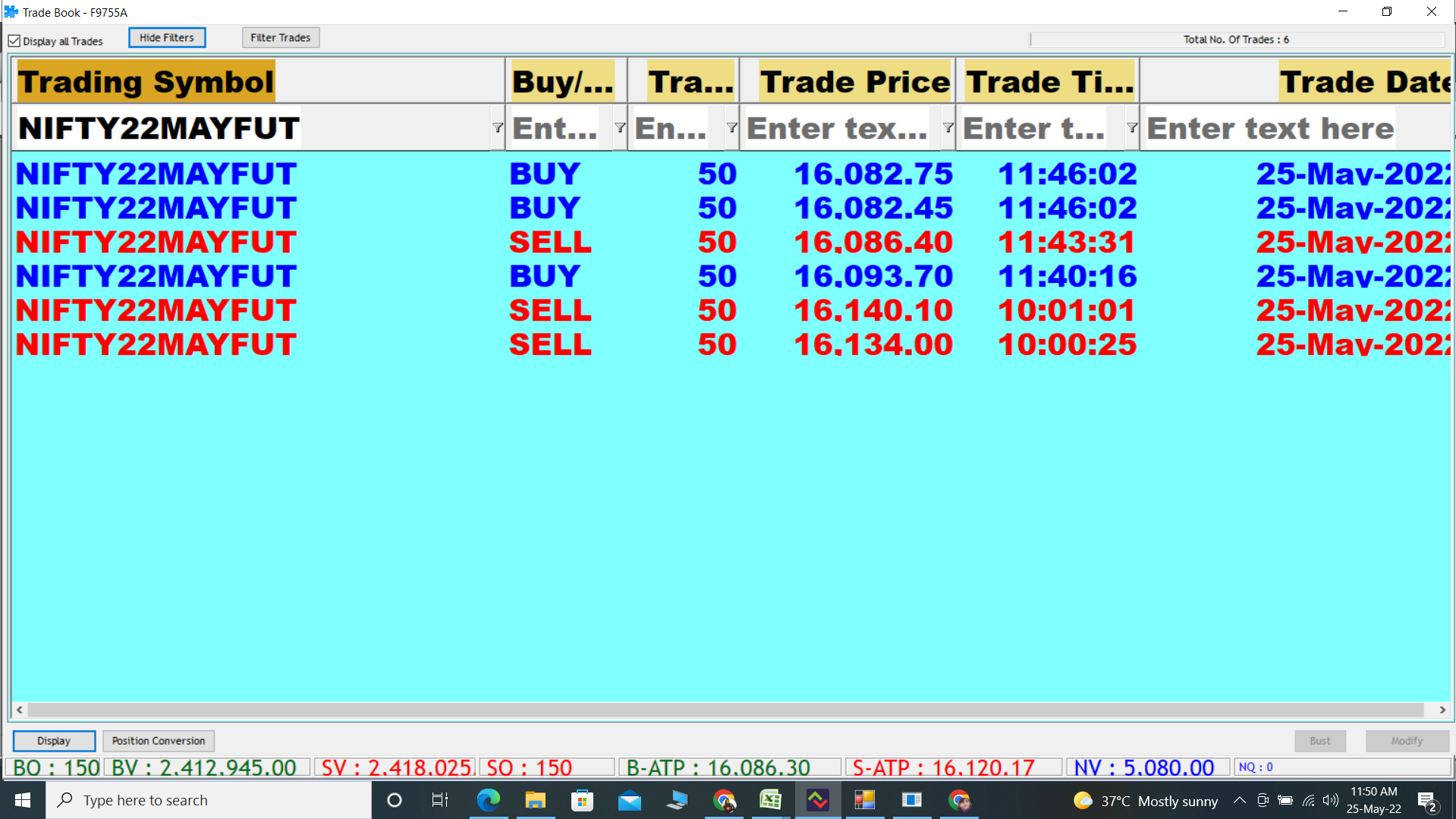Click the Modify button

pos(1407,741)
